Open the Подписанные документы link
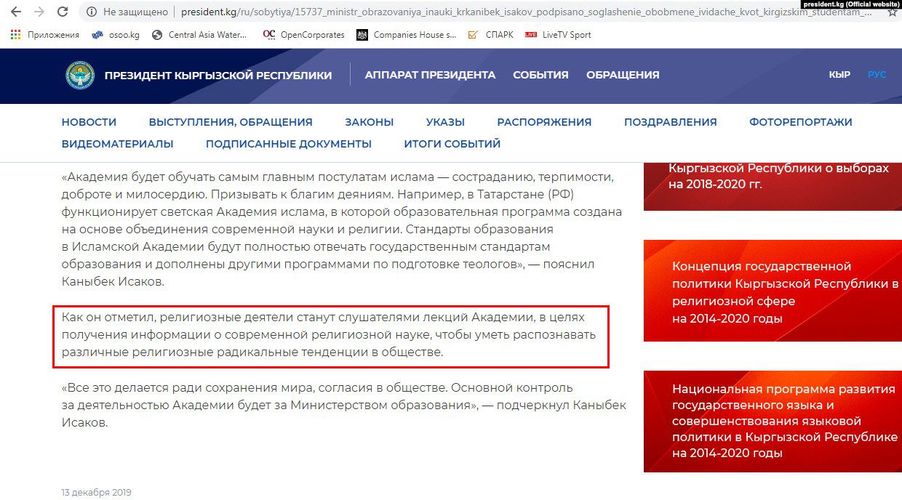Viewport: 902px width, 500px height. [288, 144]
